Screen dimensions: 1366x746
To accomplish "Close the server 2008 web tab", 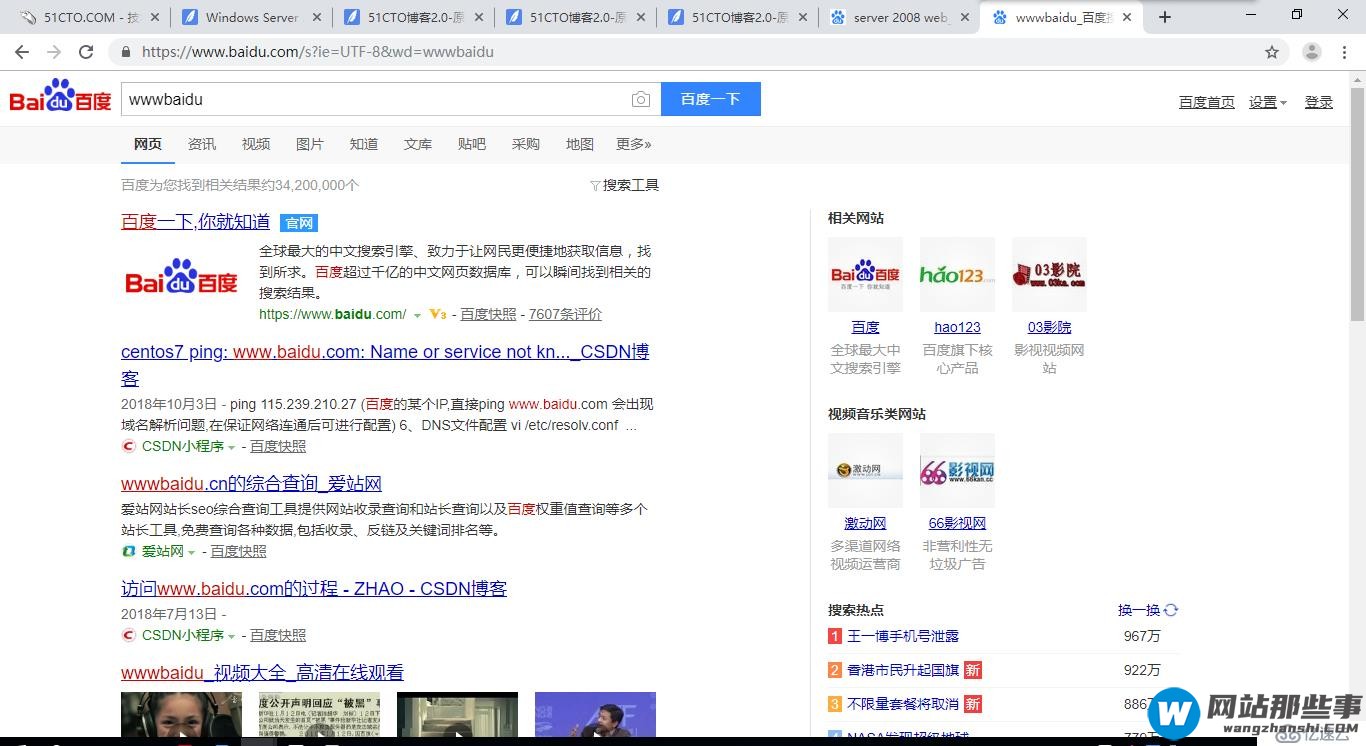I will (965, 17).
